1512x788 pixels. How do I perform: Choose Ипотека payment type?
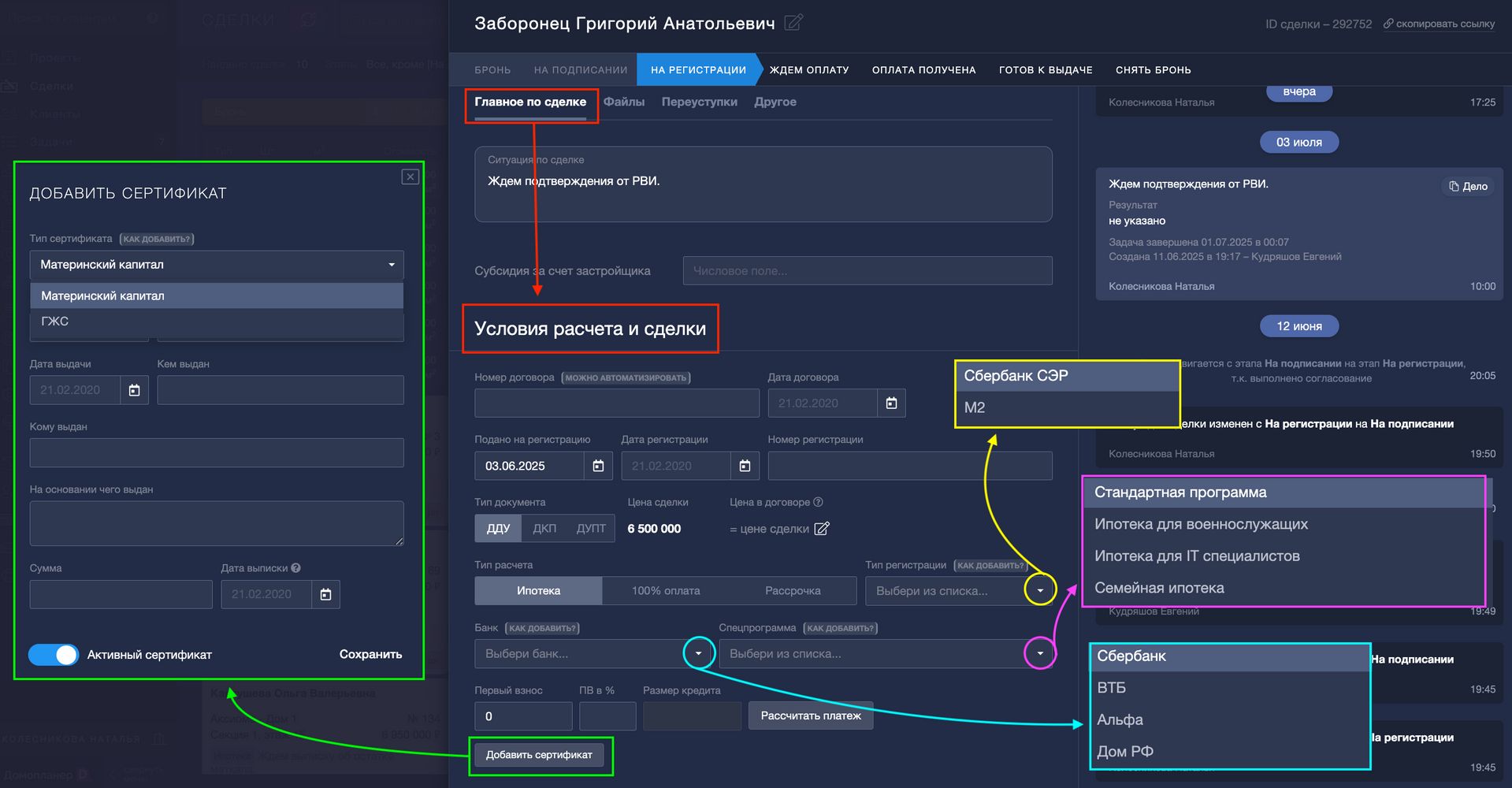click(x=539, y=590)
